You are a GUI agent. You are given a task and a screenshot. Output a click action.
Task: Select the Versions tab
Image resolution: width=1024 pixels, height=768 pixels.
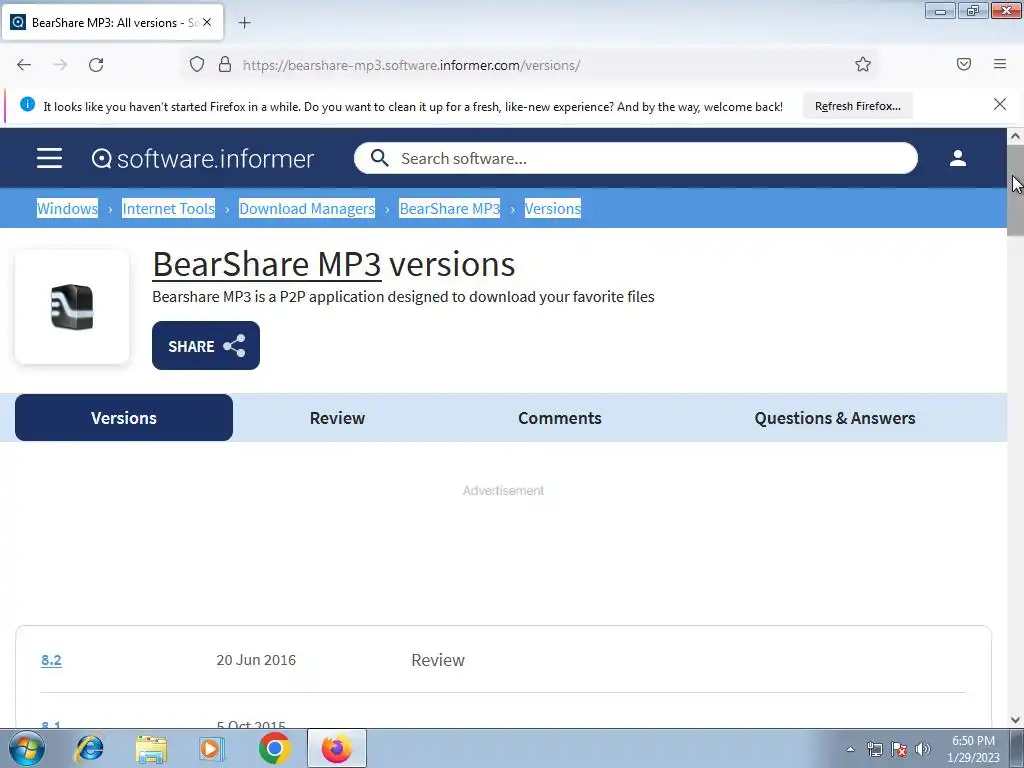tap(124, 418)
